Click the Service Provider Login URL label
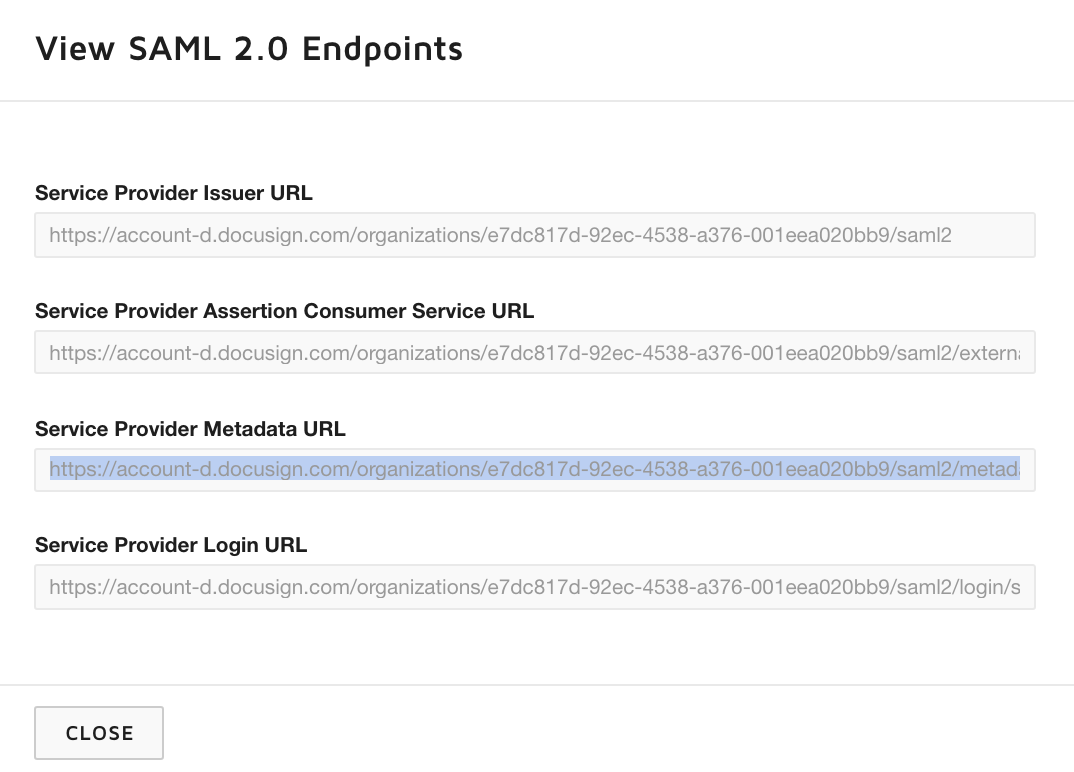The width and height of the screenshot is (1074, 772). pyautogui.click(x=171, y=545)
